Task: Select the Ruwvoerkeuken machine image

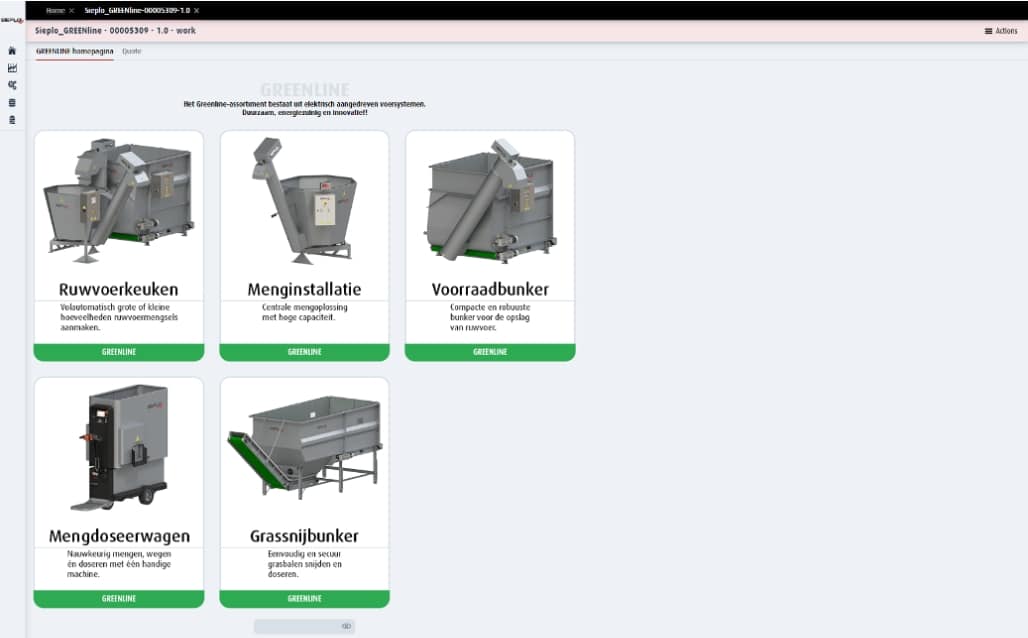Action: (119, 200)
